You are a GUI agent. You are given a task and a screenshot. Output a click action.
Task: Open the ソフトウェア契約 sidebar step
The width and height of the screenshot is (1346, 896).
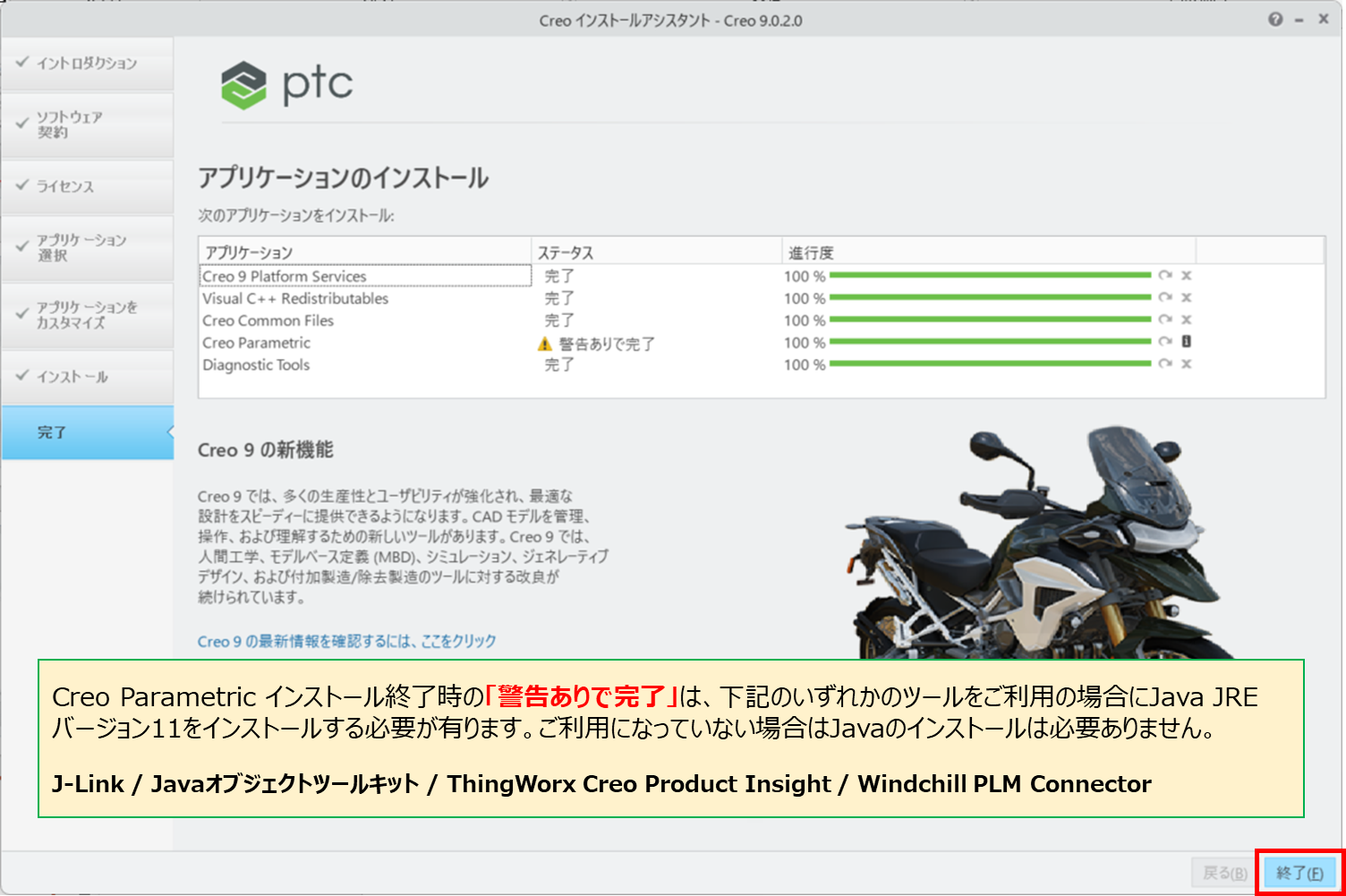87,124
